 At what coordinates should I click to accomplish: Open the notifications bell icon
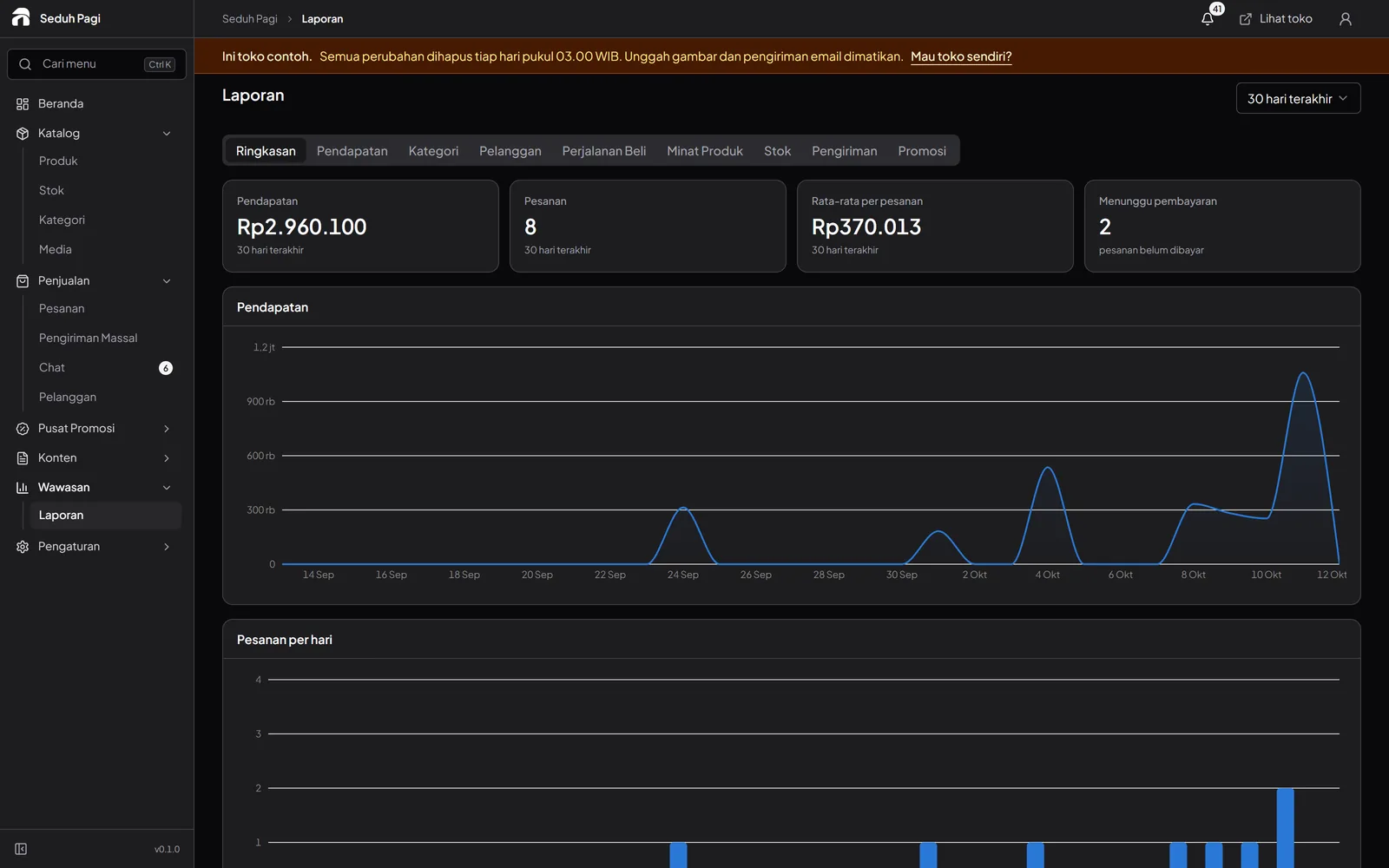(x=1208, y=19)
